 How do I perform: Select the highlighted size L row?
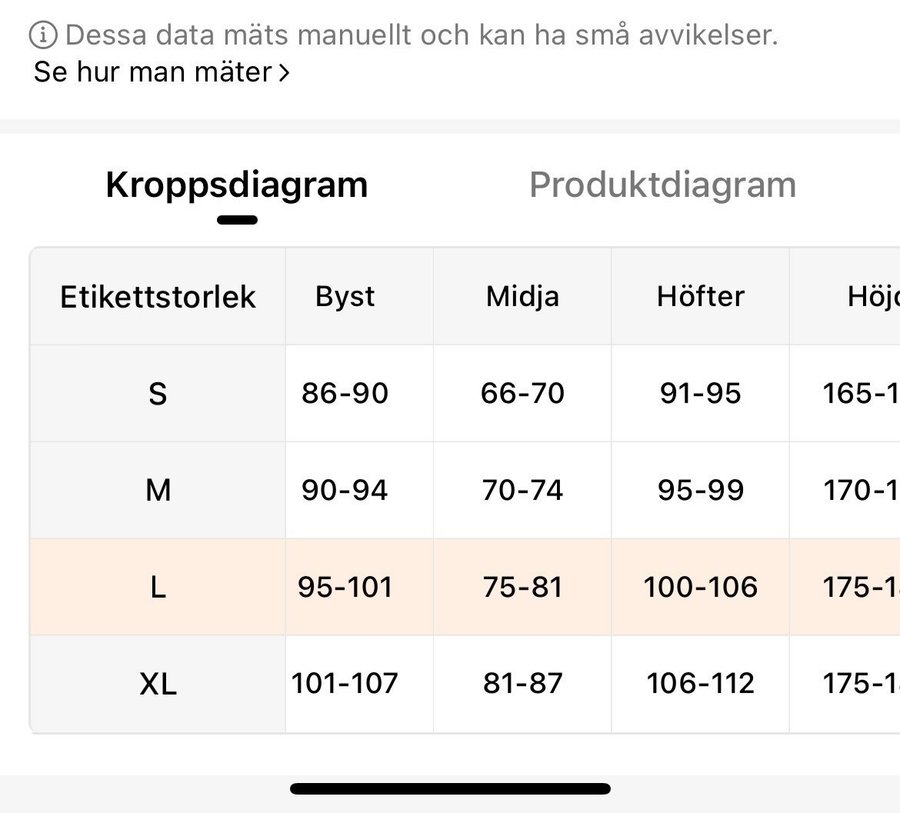pyautogui.click(x=158, y=587)
